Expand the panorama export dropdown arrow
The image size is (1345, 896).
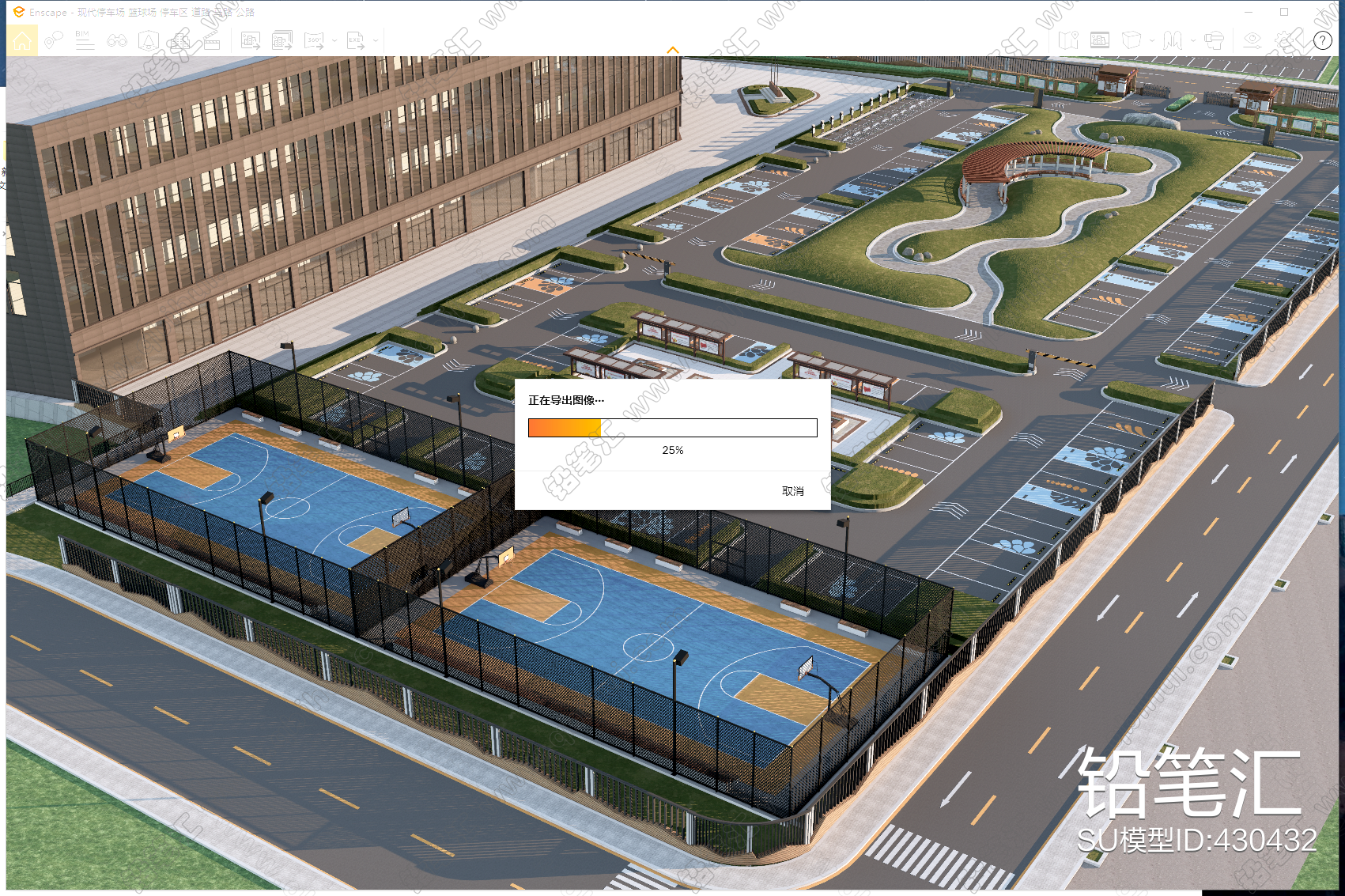click(x=334, y=40)
